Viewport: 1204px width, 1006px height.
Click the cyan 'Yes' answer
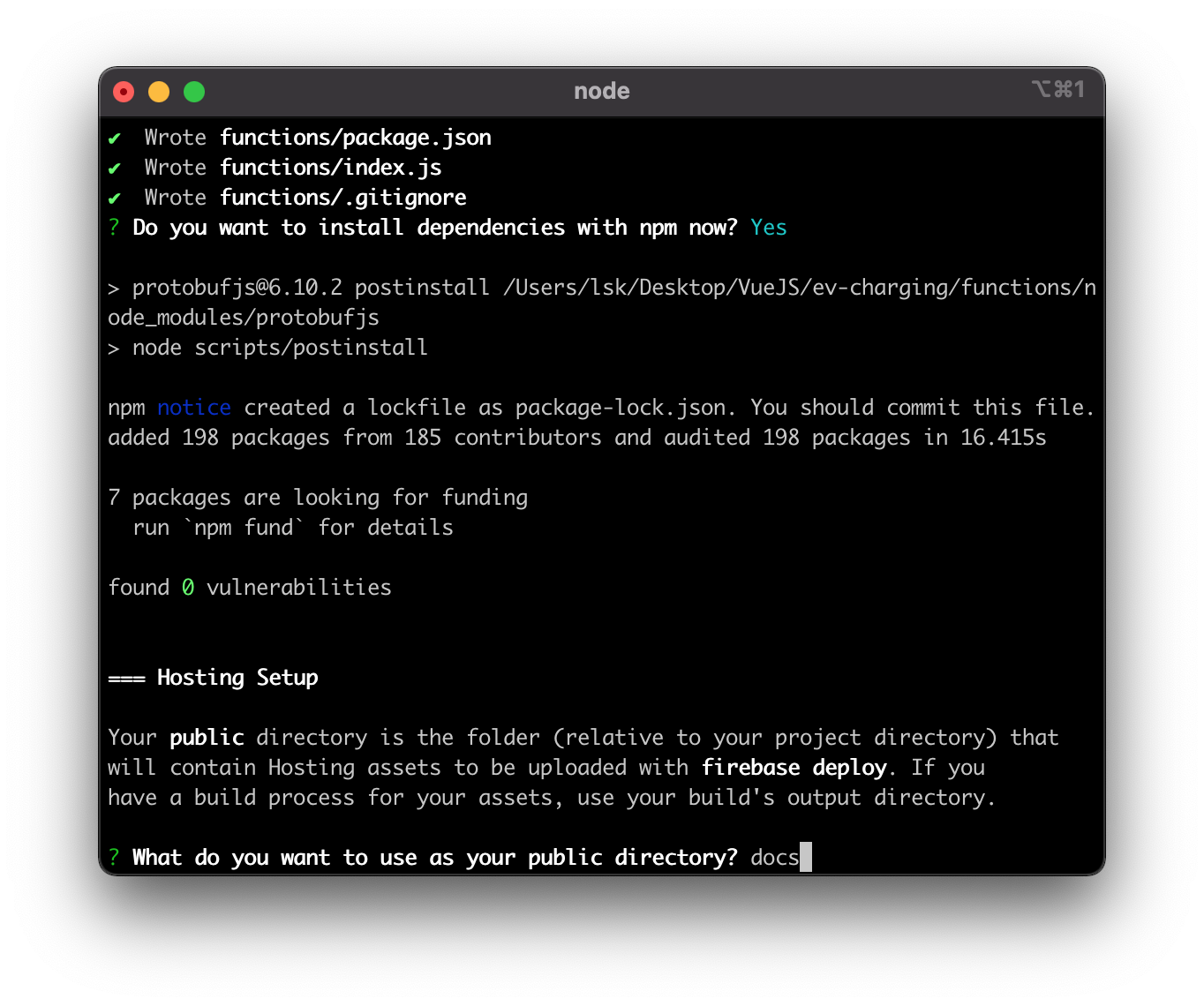point(769,228)
